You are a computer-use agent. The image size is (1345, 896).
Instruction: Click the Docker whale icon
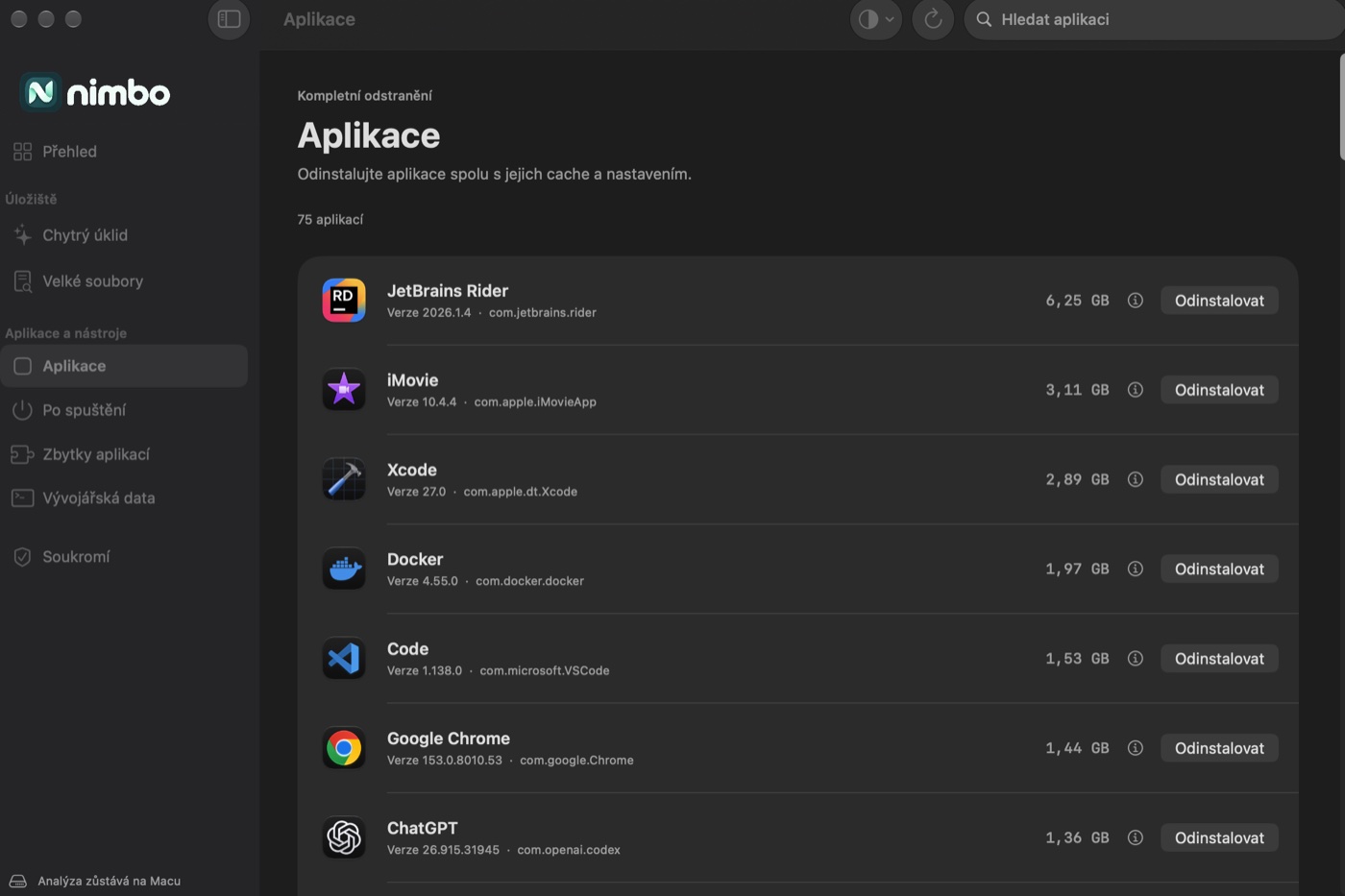pos(344,569)
